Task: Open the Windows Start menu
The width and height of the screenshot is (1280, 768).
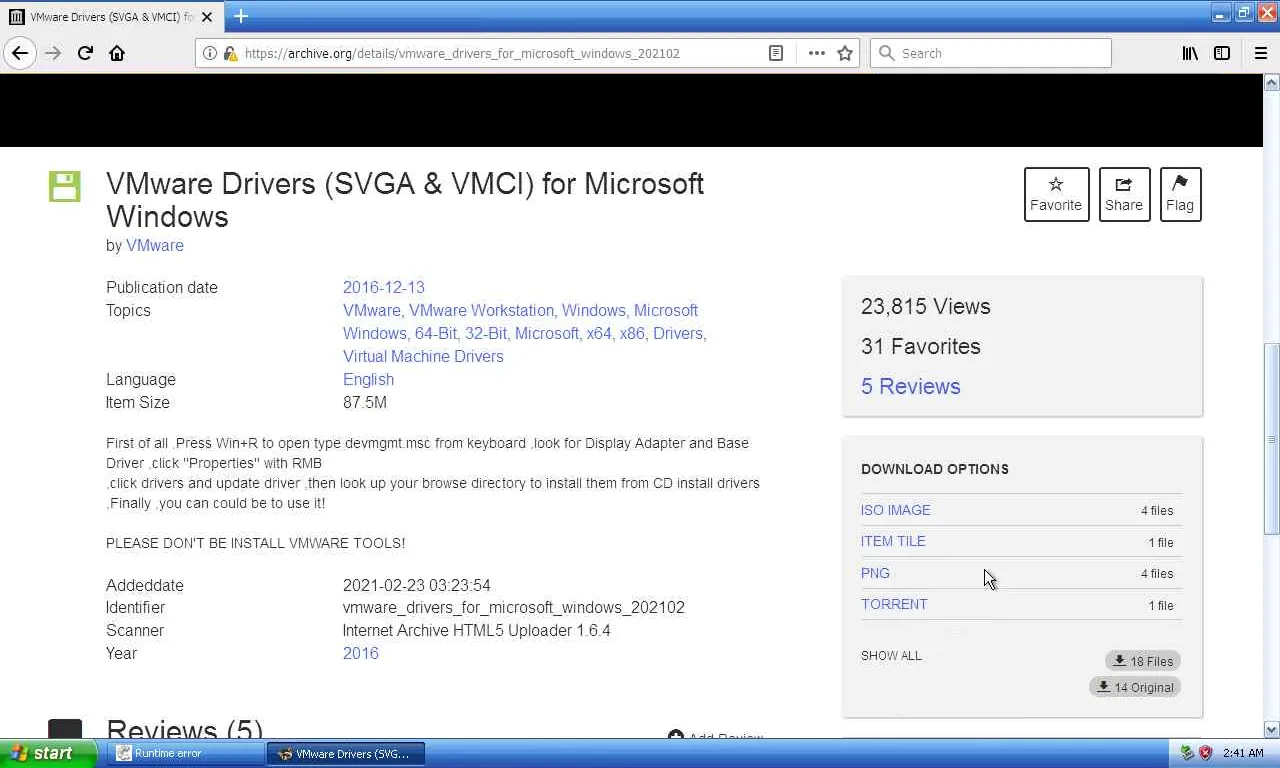Action: pos(48,753)
